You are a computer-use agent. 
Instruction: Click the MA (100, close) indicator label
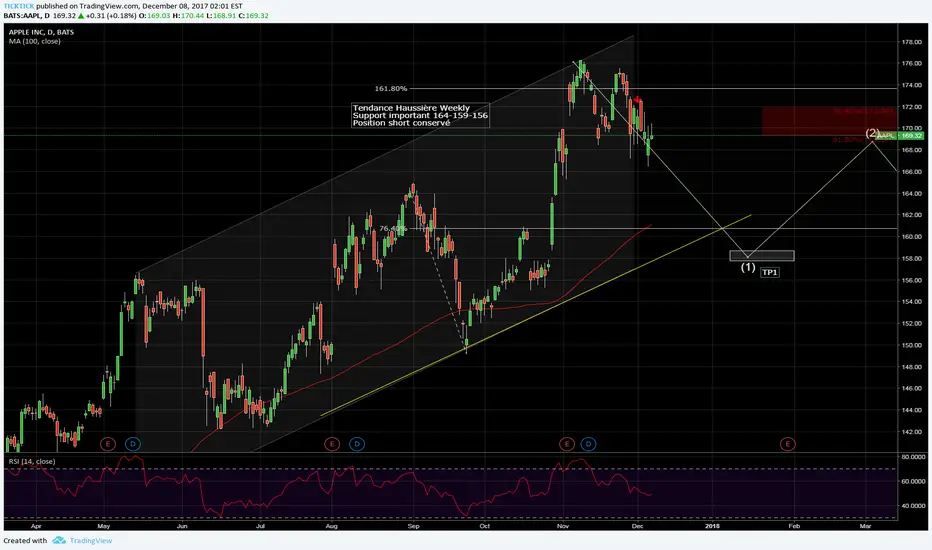(x=34, y=41)
